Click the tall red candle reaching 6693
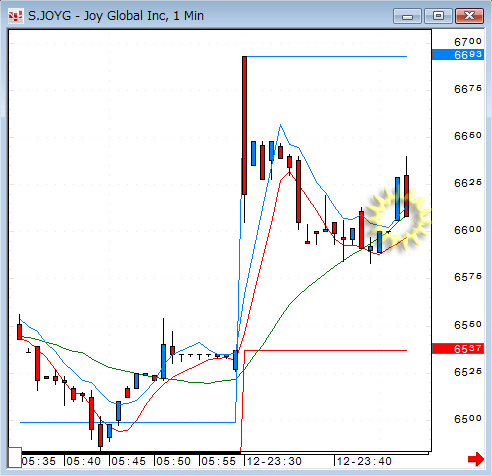This screenshot has width=492, height=476. click(244, 125)
